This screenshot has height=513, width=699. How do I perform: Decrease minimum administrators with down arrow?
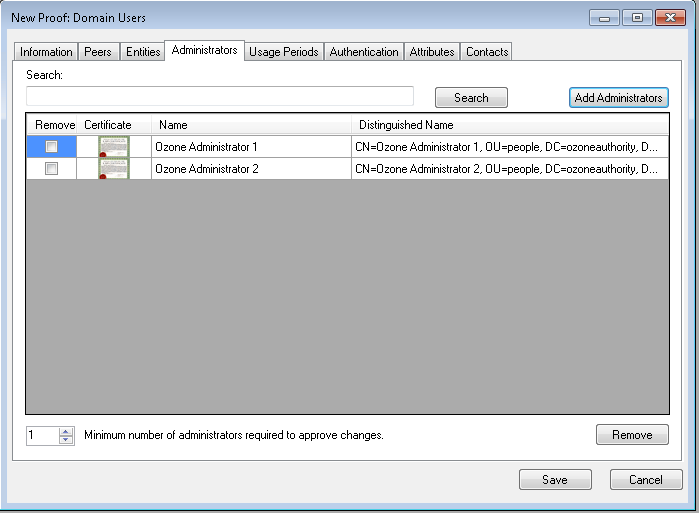tap(66, 439)
